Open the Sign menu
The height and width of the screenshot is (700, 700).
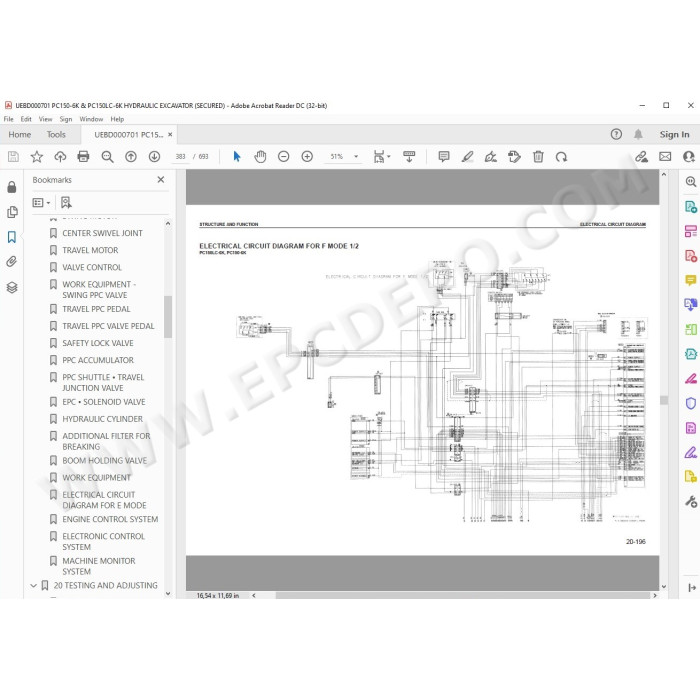click(x=66, y=119)
